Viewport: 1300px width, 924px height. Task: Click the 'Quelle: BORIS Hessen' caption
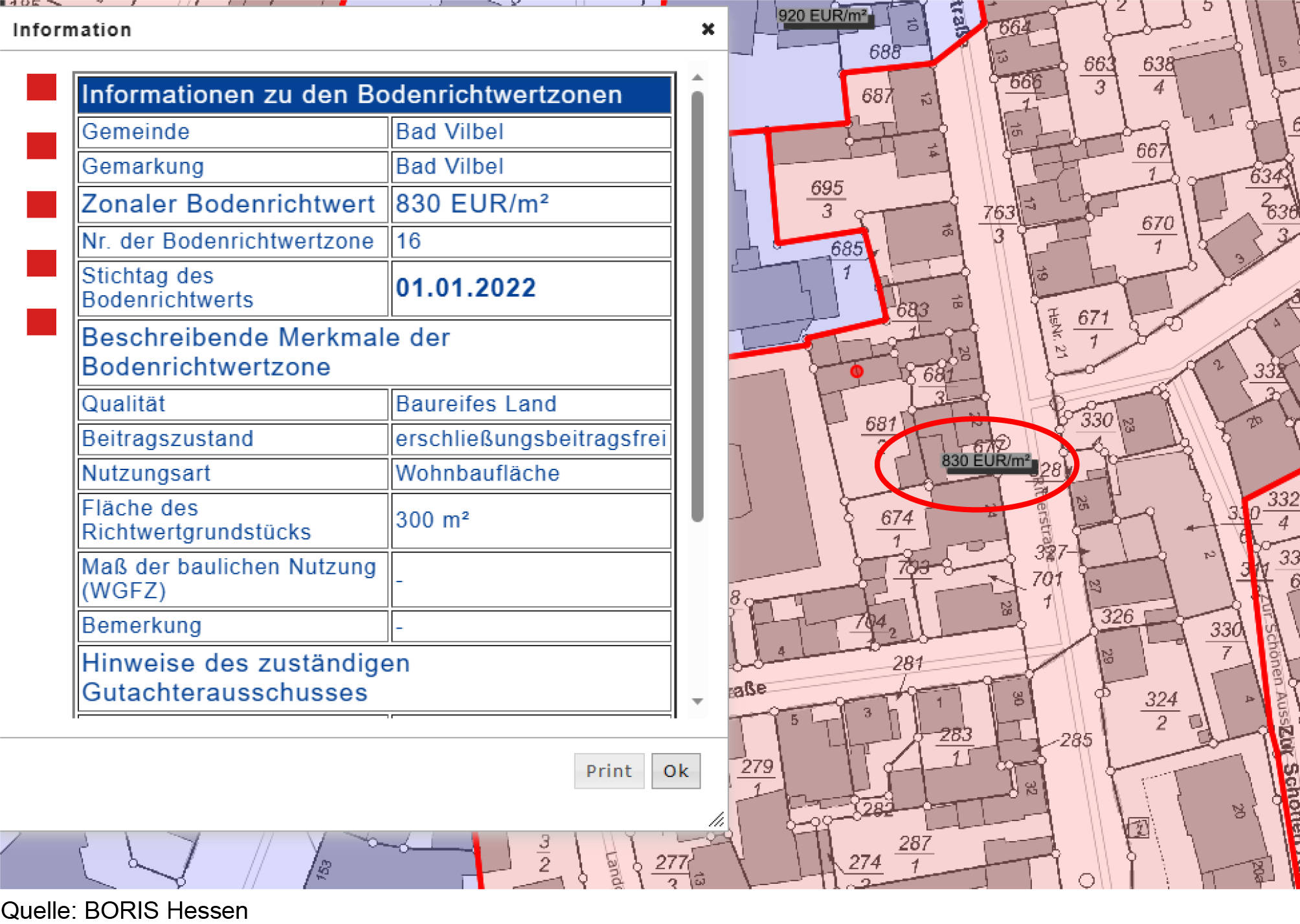pos(124,910)
